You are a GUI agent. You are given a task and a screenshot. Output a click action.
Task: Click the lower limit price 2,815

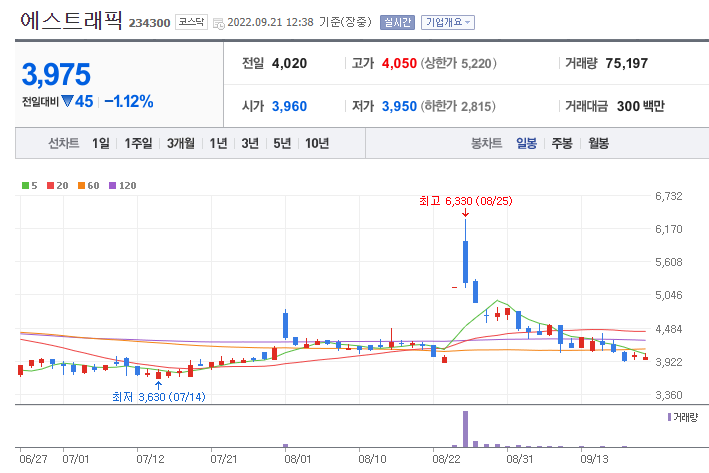(476, 106)
